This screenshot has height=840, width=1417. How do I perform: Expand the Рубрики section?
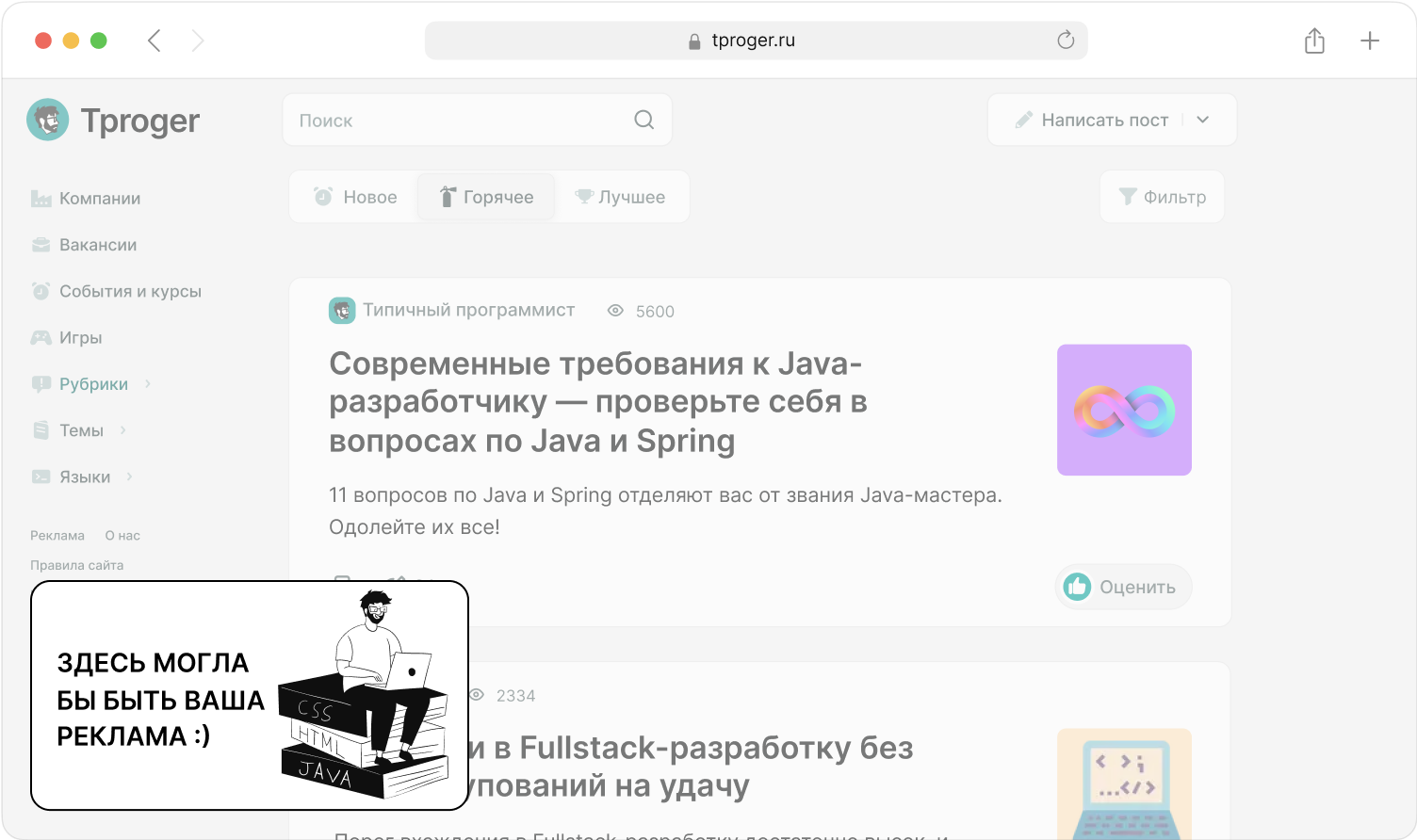pyautogui.click(x=94, y=383)
